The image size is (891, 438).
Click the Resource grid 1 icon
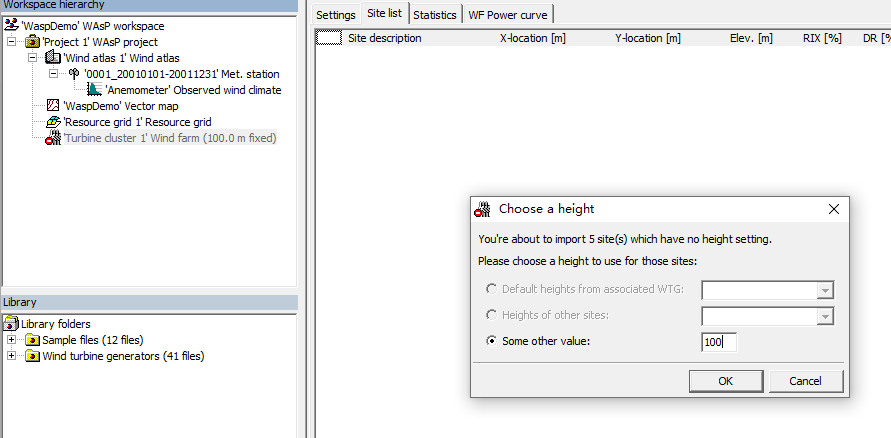[x=53, y=122]
